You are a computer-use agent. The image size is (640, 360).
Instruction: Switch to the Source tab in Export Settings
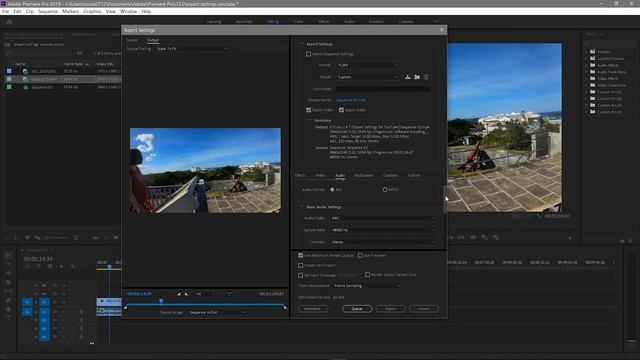coord(132,40)
